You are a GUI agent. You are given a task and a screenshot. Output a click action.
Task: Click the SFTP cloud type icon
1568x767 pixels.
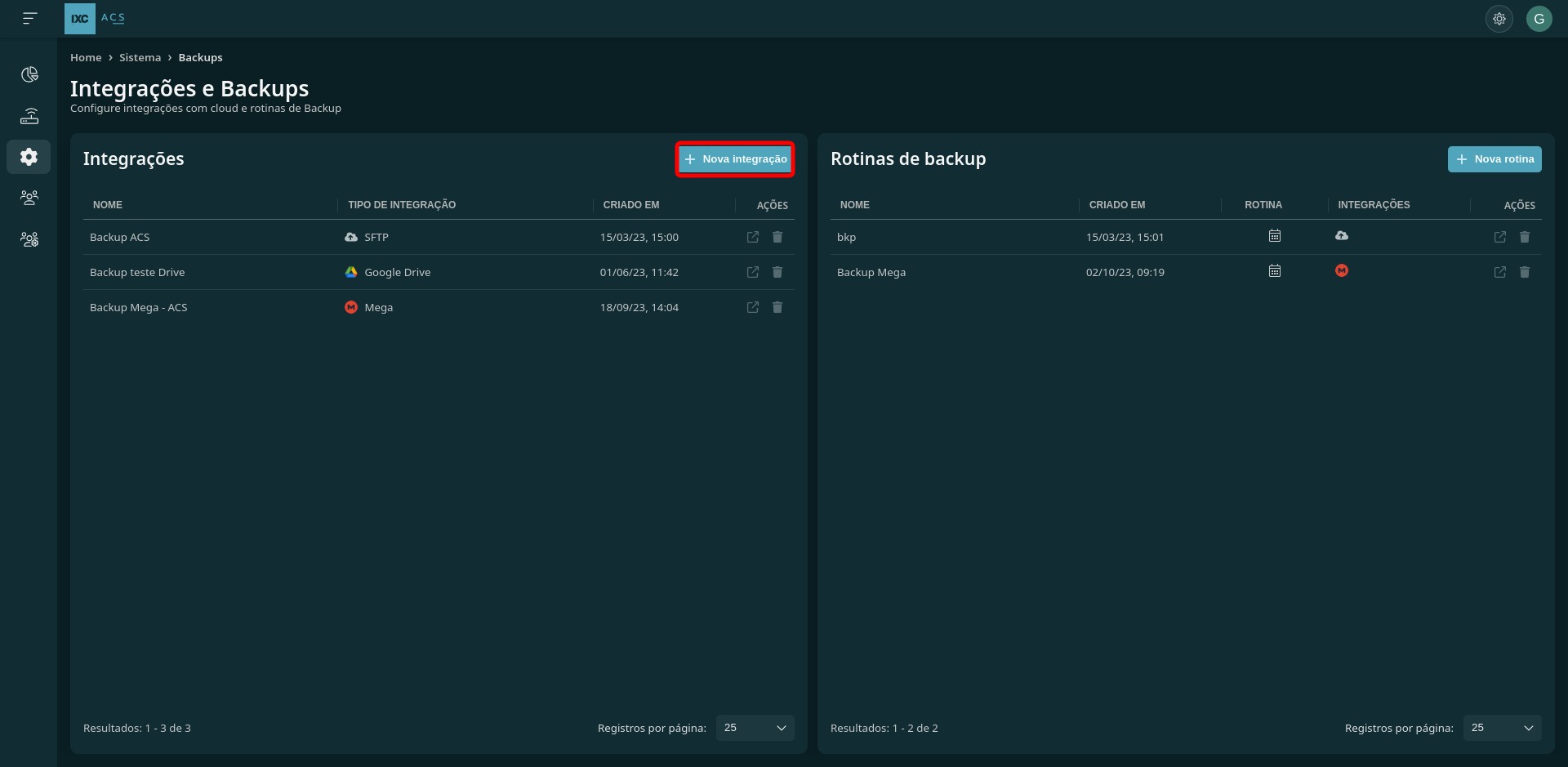click(351, 237)
